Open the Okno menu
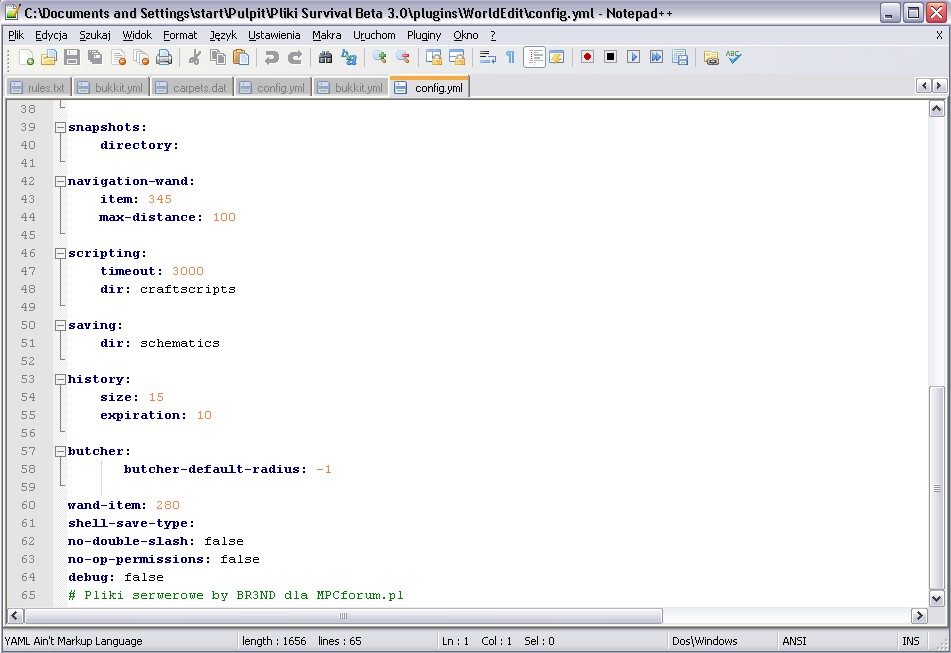The height and width of the screenshot is (653, 951). 466,35
